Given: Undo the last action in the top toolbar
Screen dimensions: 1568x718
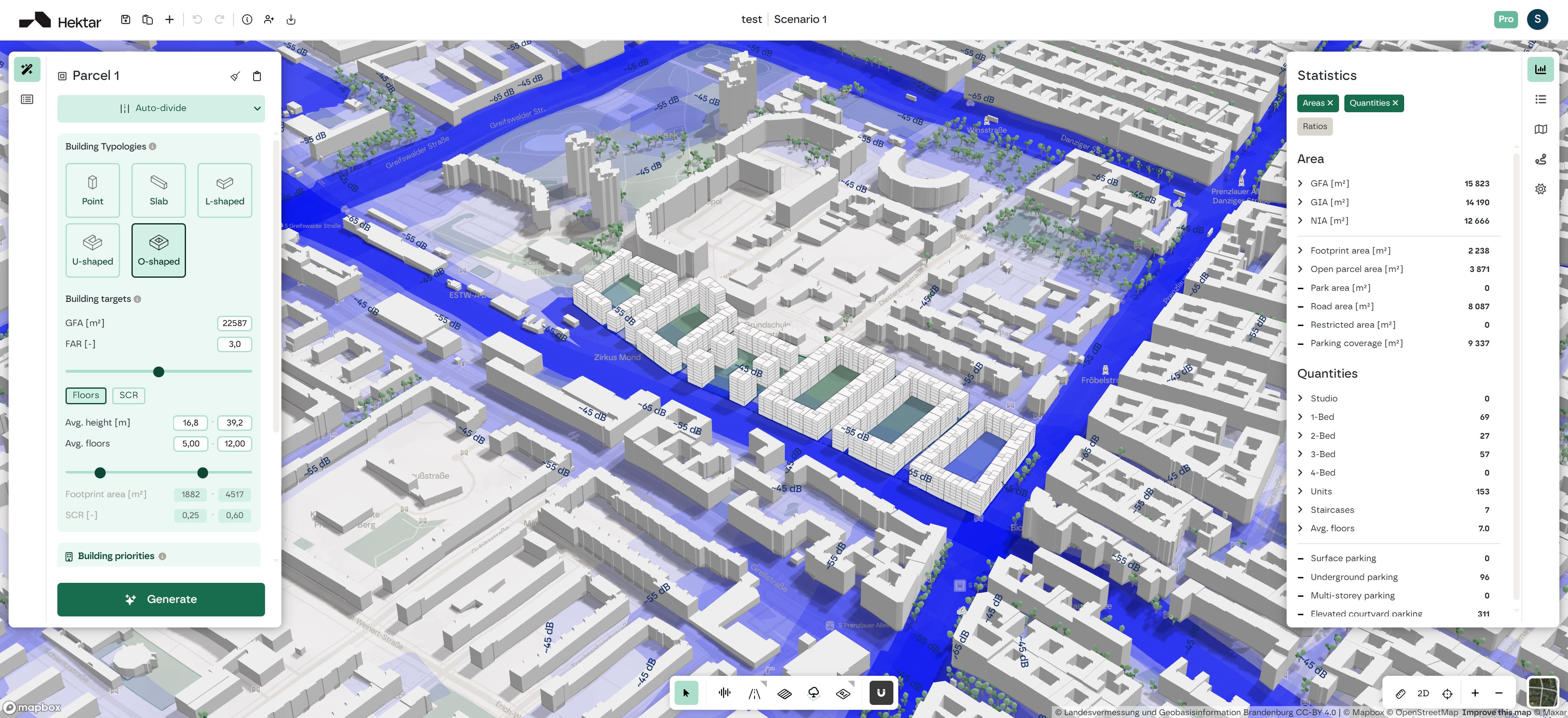Looking at the screenshot, I should tap(196, 20).
